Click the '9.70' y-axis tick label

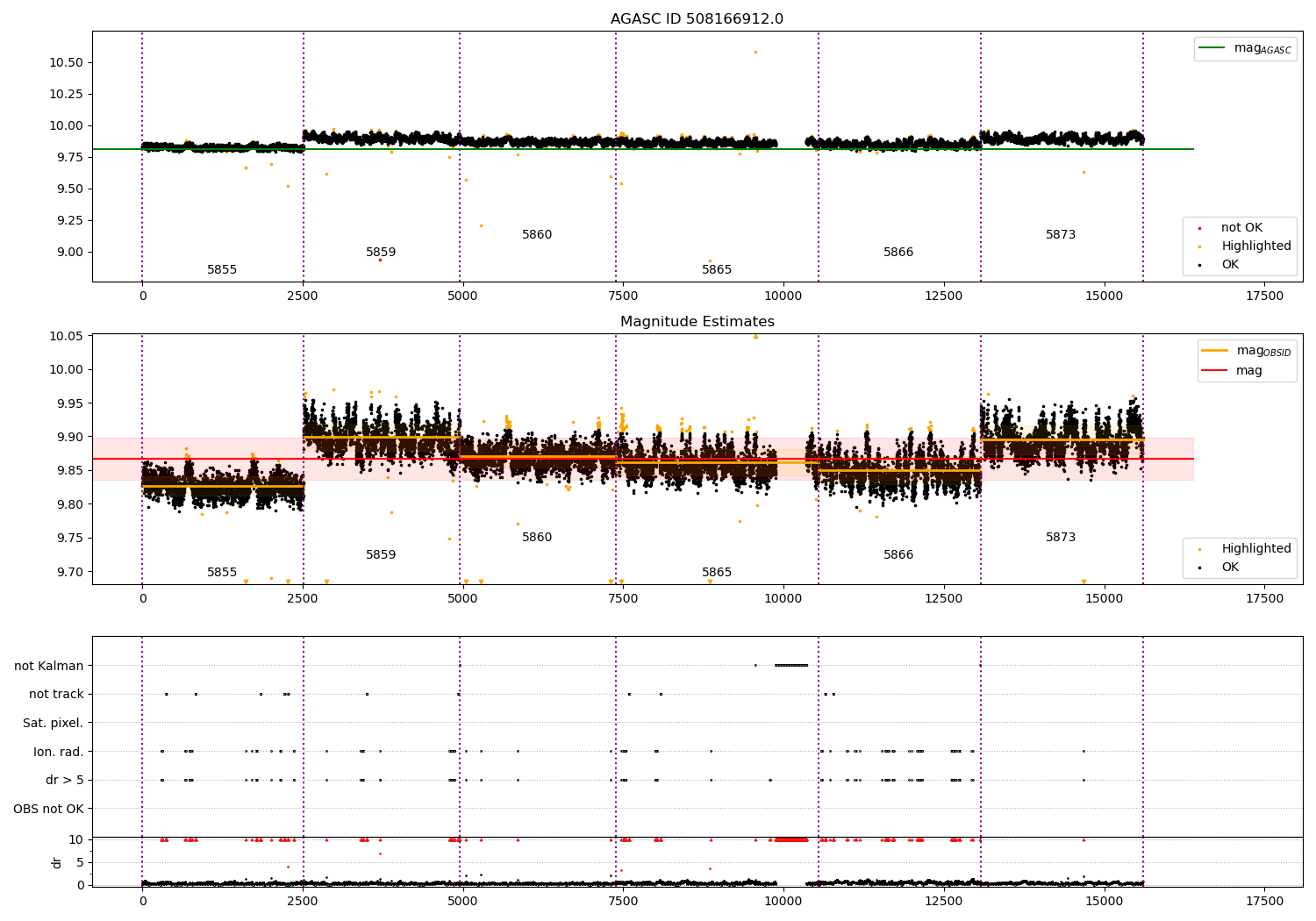[69, 572]
